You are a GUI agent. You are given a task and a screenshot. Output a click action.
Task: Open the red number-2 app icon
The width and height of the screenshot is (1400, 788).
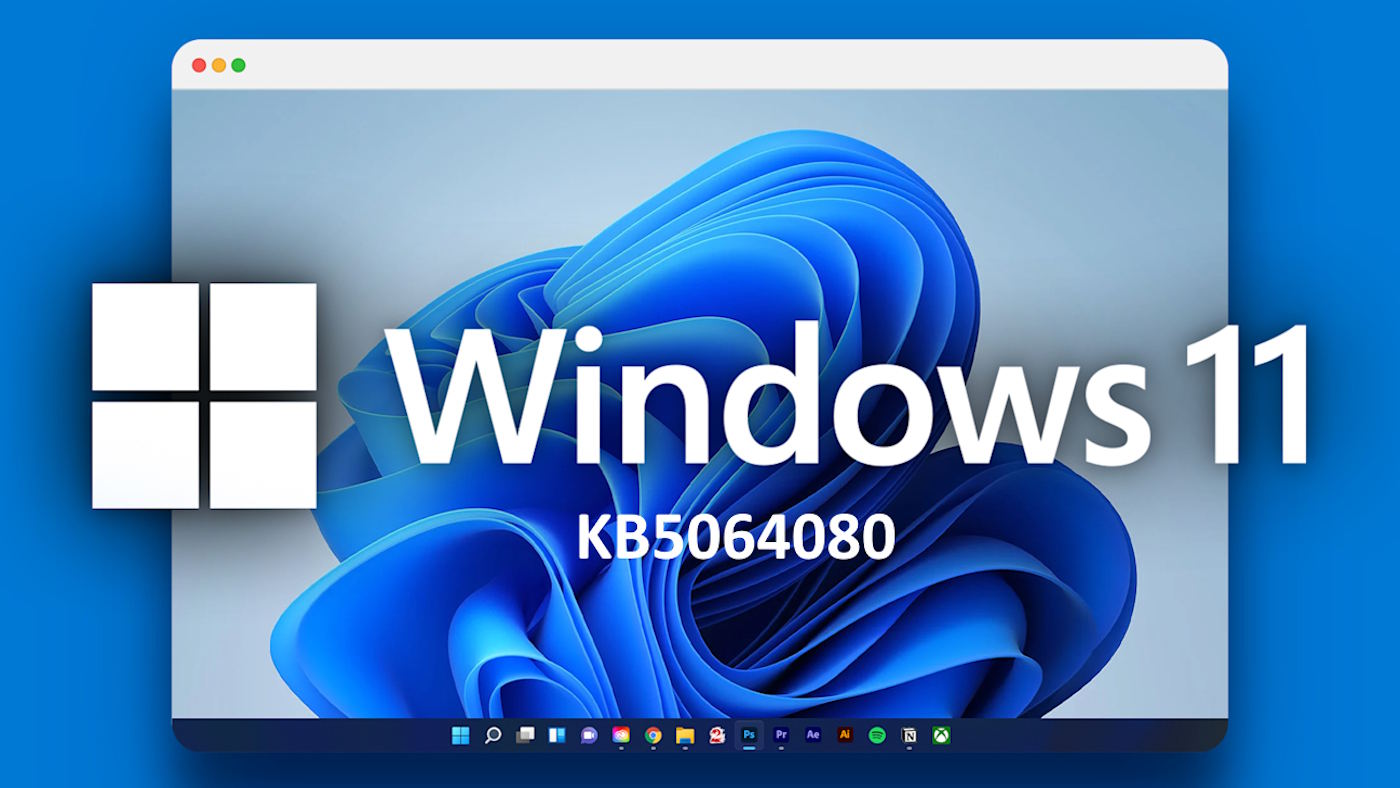coord(717,735)
